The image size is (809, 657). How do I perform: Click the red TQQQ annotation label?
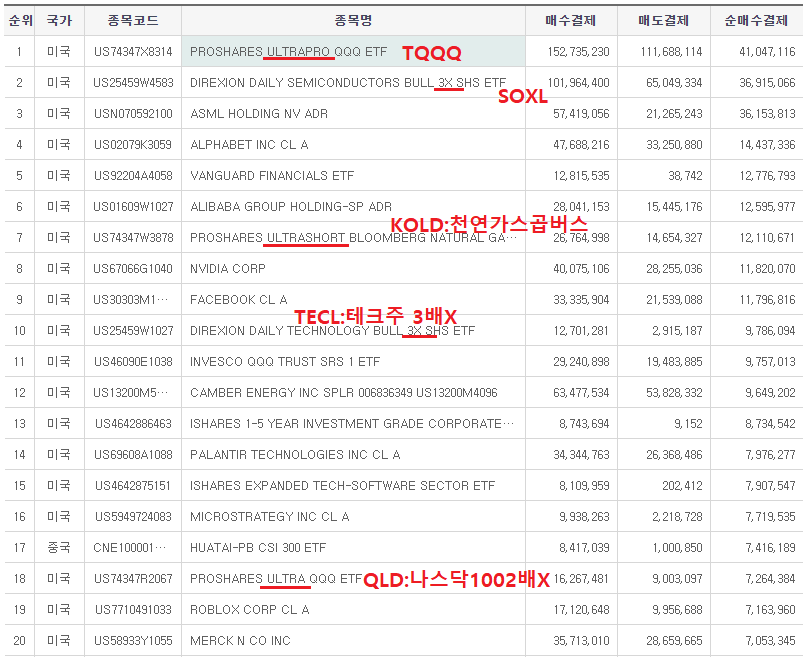[x=432, y=53]
